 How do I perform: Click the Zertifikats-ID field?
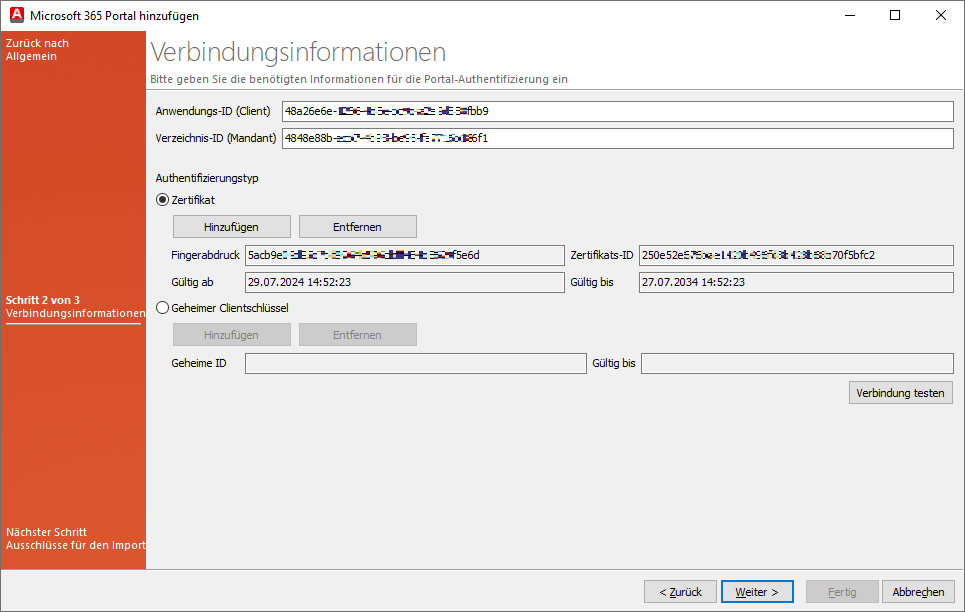[795, 255]
